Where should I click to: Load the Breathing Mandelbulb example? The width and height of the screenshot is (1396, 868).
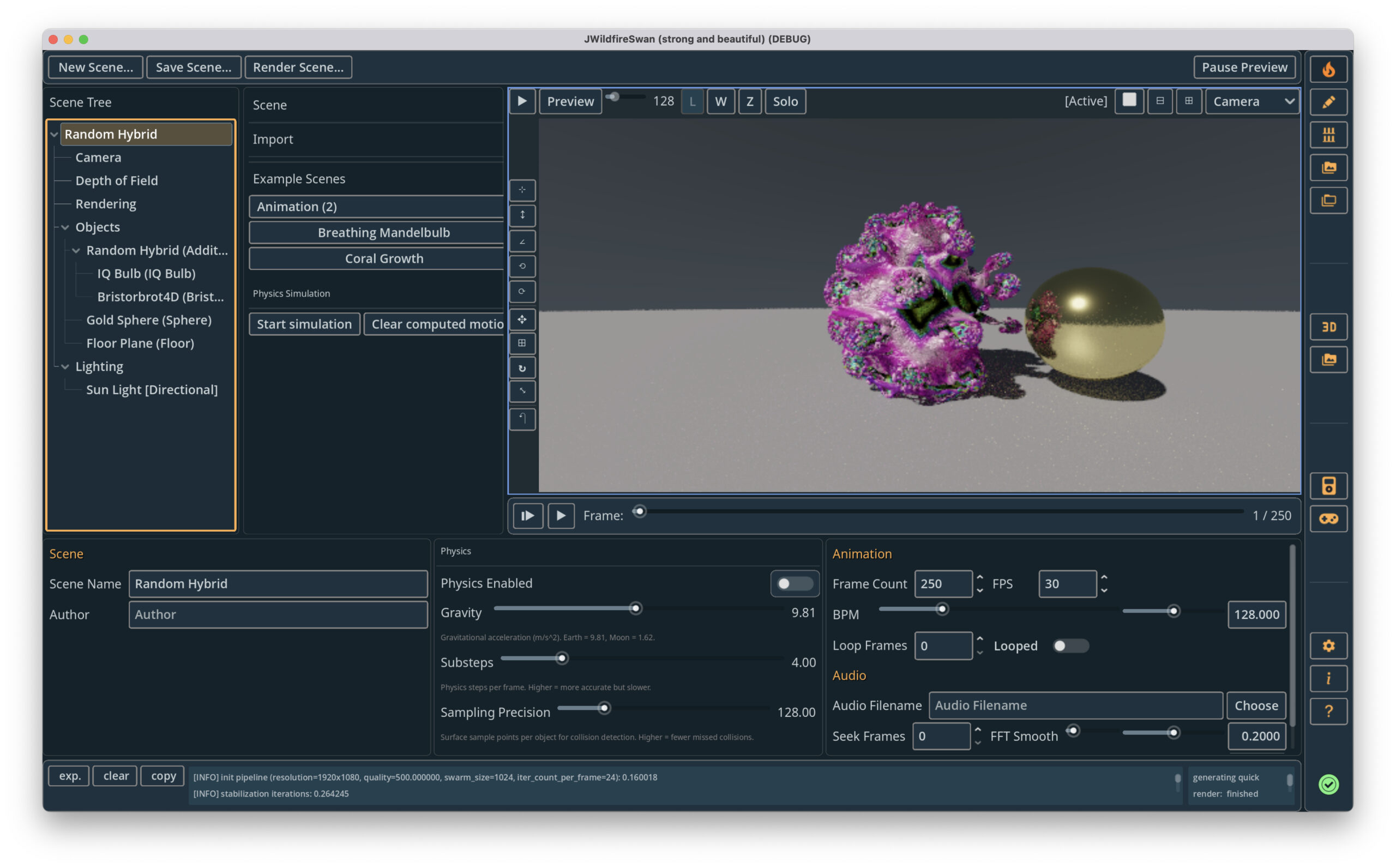(377, 232)
